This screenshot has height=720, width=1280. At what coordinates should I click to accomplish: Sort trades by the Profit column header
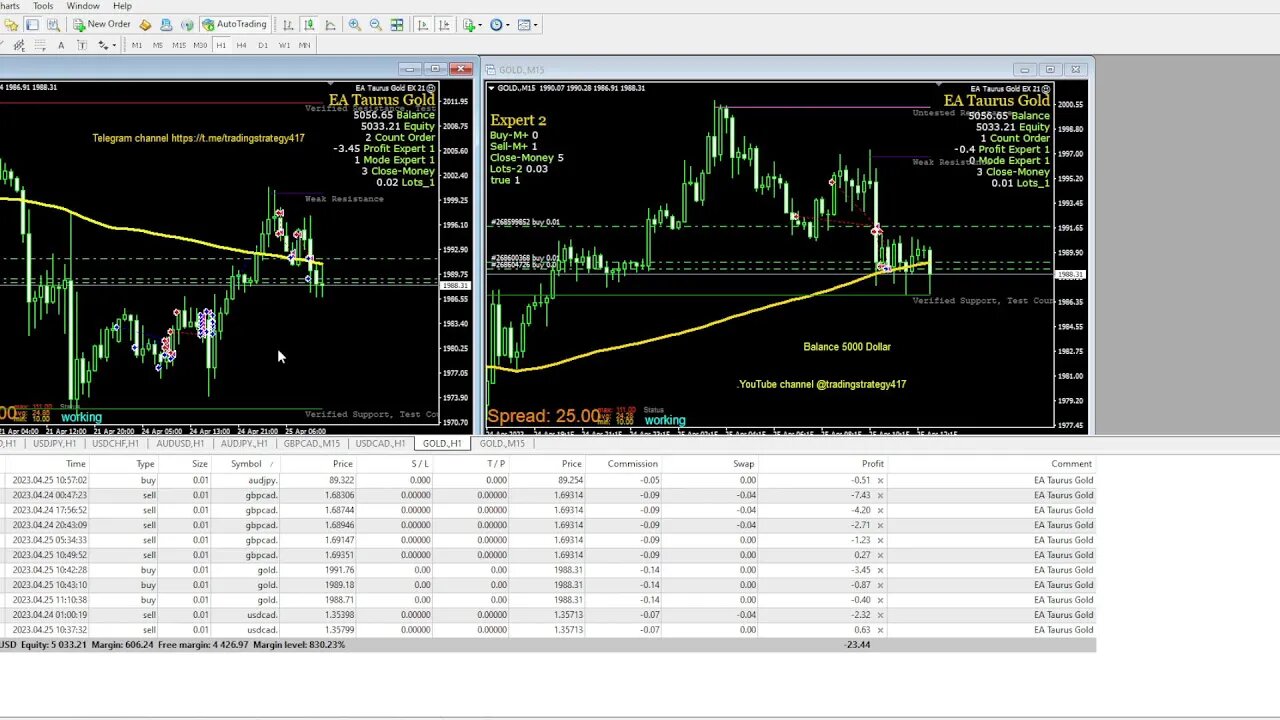873,464
